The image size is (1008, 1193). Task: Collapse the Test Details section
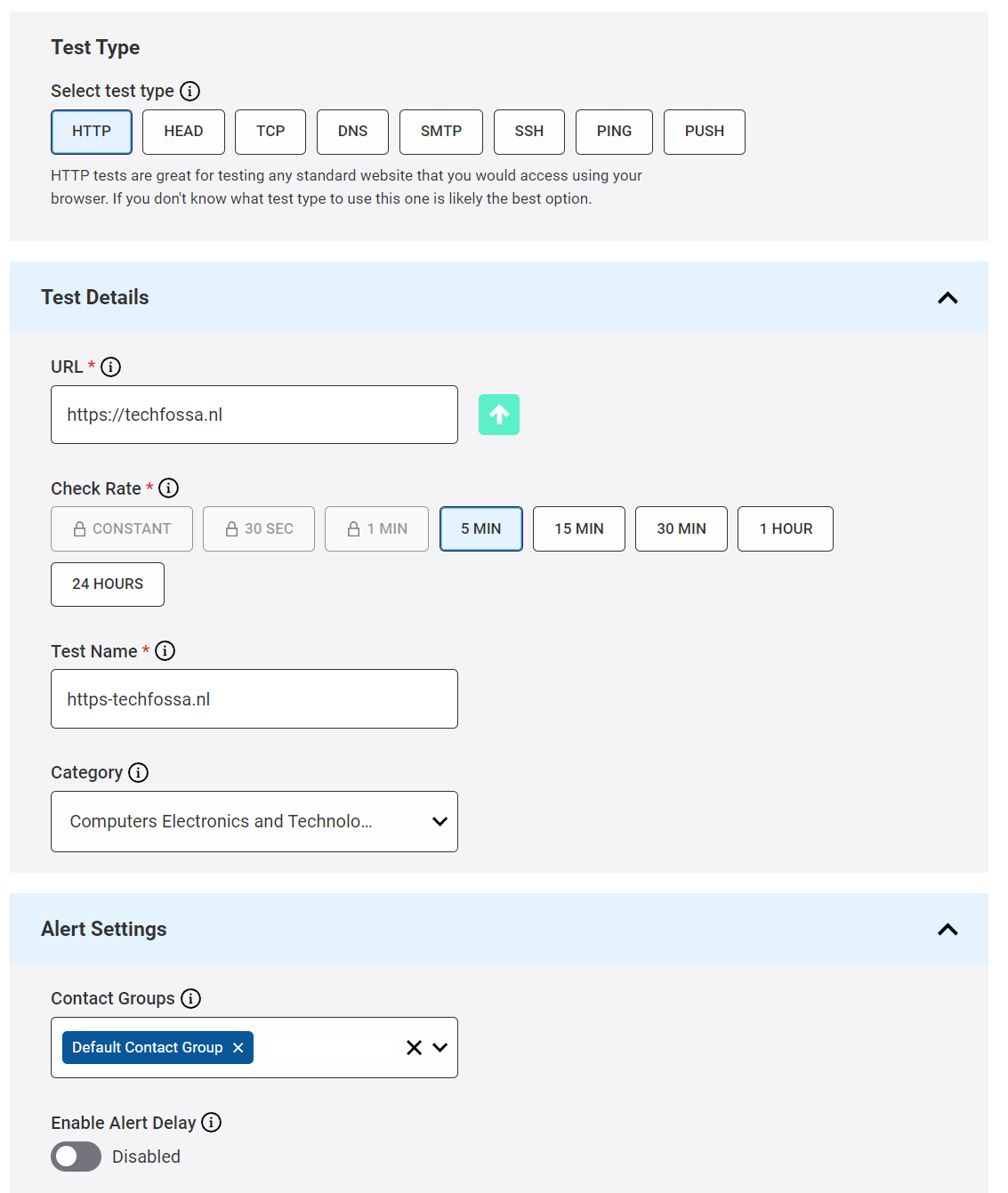tap(948, 298)
